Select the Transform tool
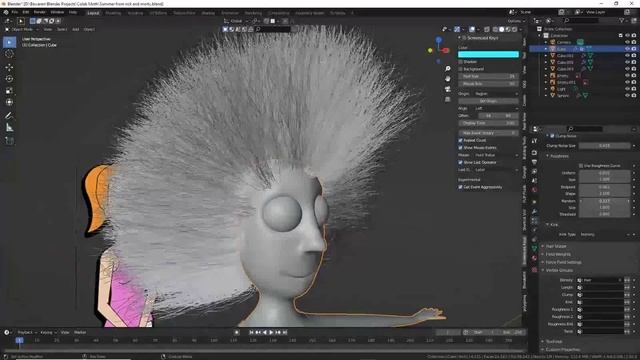 click(x=9, y=102)
